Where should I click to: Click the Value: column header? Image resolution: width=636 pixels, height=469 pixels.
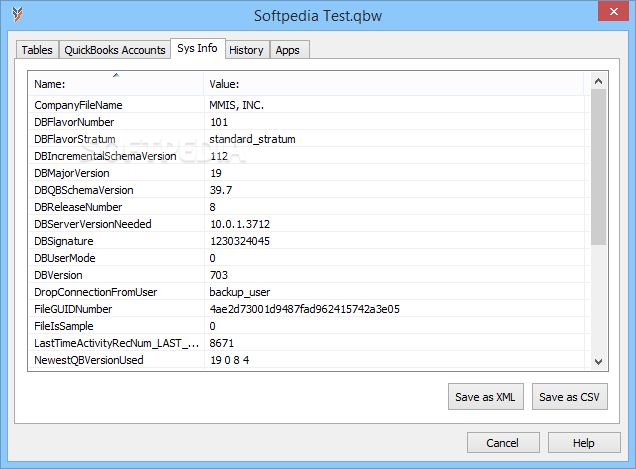tap(393, 84)
